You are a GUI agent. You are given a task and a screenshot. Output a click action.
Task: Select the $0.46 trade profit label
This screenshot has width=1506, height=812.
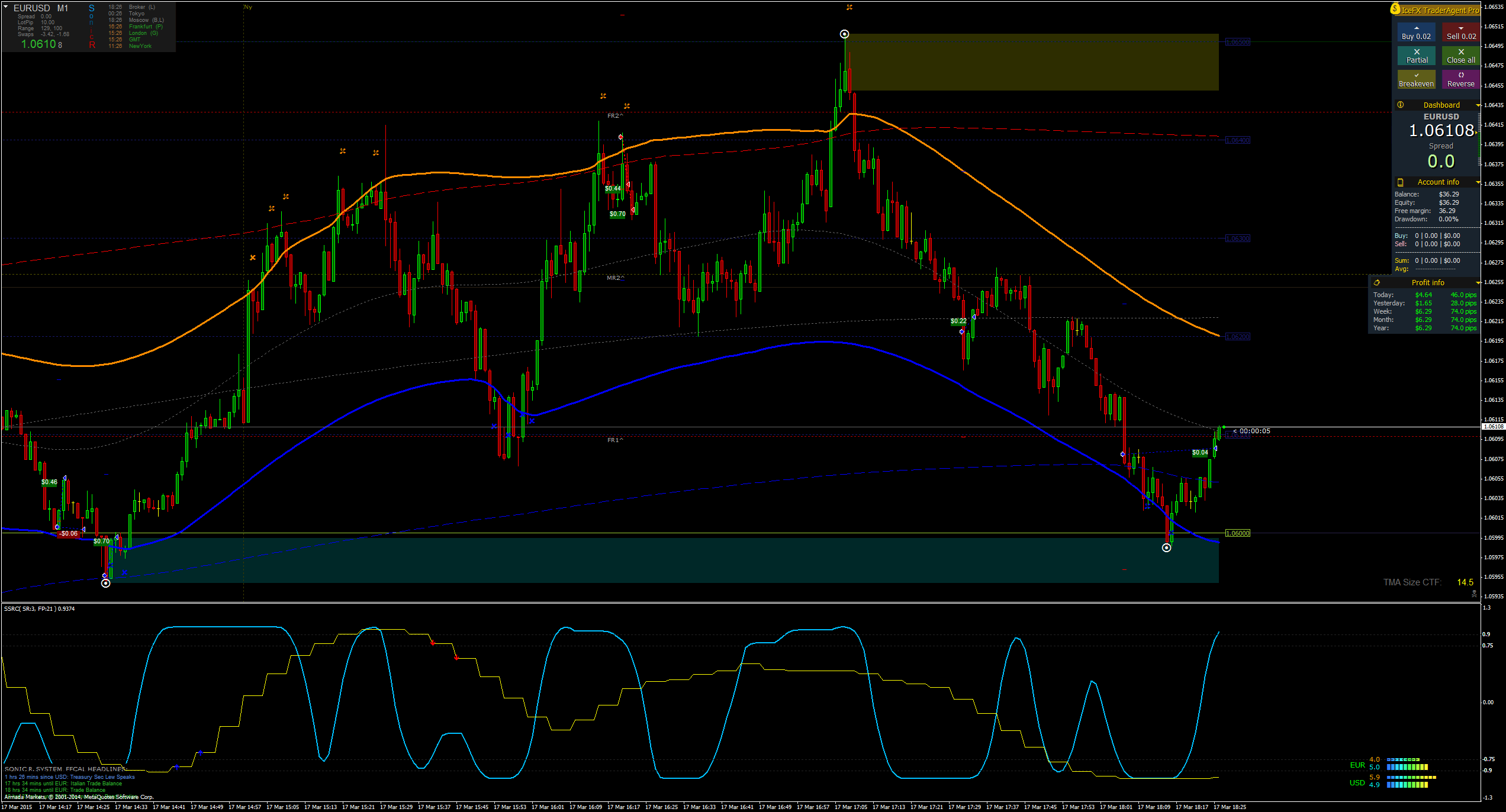coord(49,482)
